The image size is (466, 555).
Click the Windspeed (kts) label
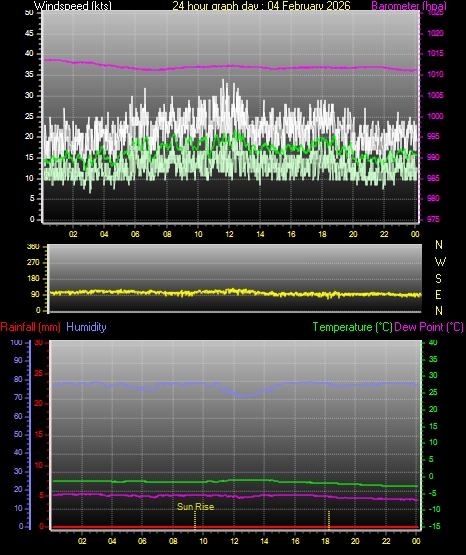(73, 6)
